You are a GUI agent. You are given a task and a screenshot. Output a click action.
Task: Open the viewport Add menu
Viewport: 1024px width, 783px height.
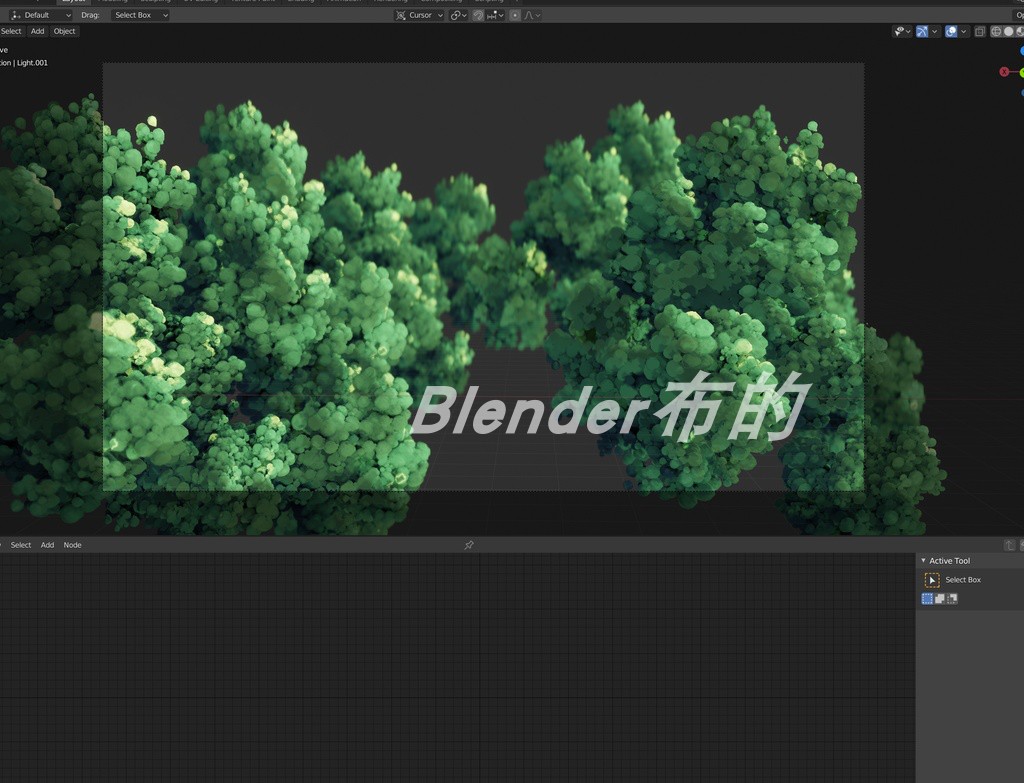(x=38, y=31)
